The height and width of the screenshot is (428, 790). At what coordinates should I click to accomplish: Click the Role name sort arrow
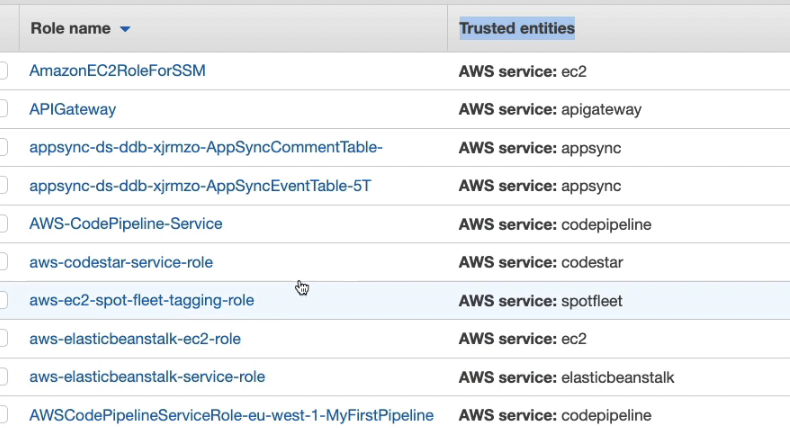click(x=125, y=29)
